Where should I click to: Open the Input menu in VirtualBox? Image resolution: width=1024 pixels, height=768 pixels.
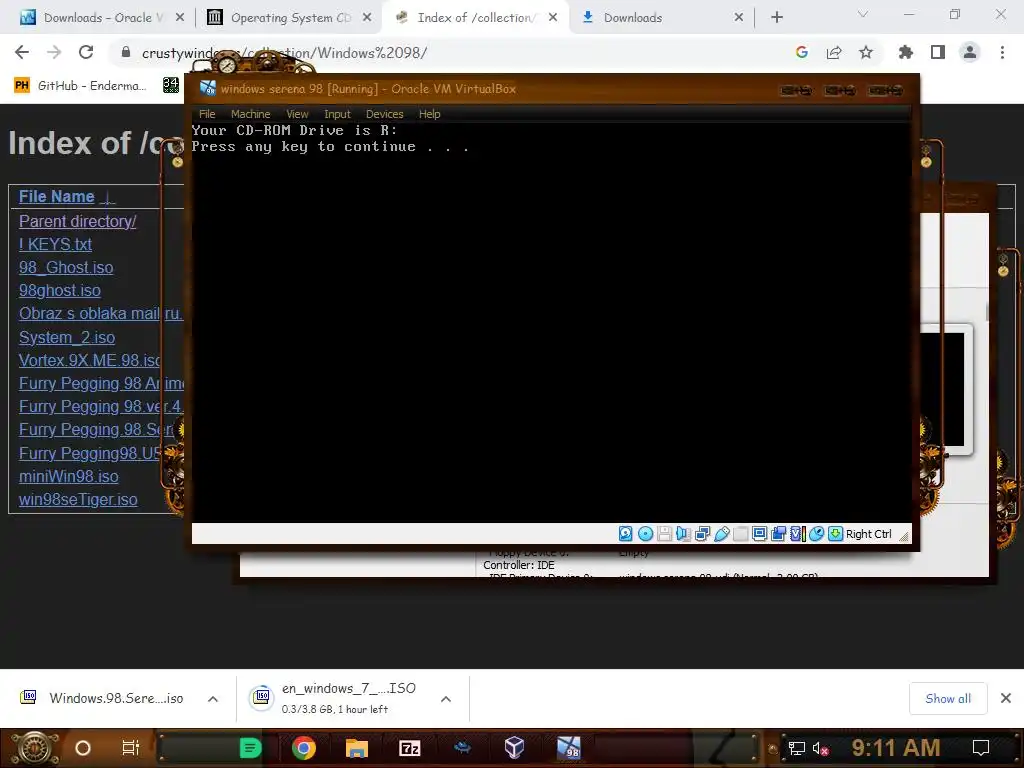tap(337, 114)
